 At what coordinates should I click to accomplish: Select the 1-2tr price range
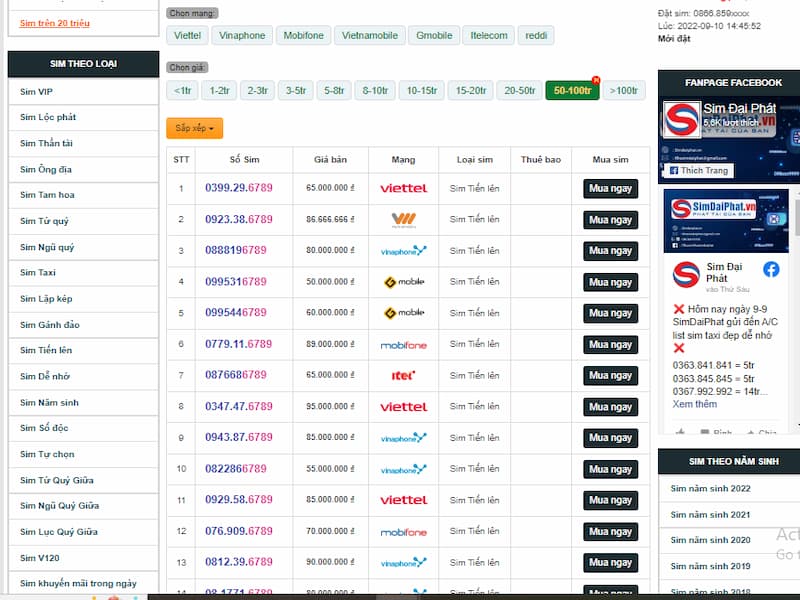click(x=219, y=91)
